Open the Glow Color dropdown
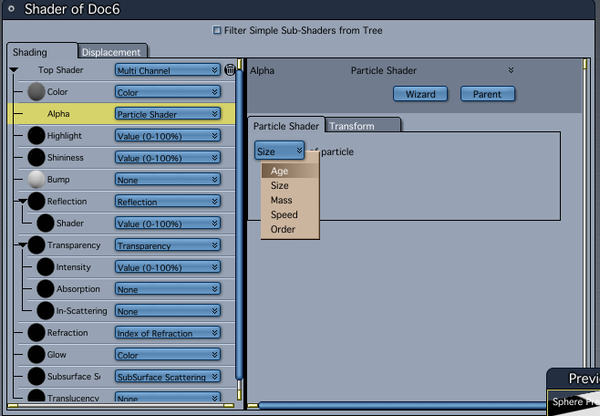 pos(168,355)
